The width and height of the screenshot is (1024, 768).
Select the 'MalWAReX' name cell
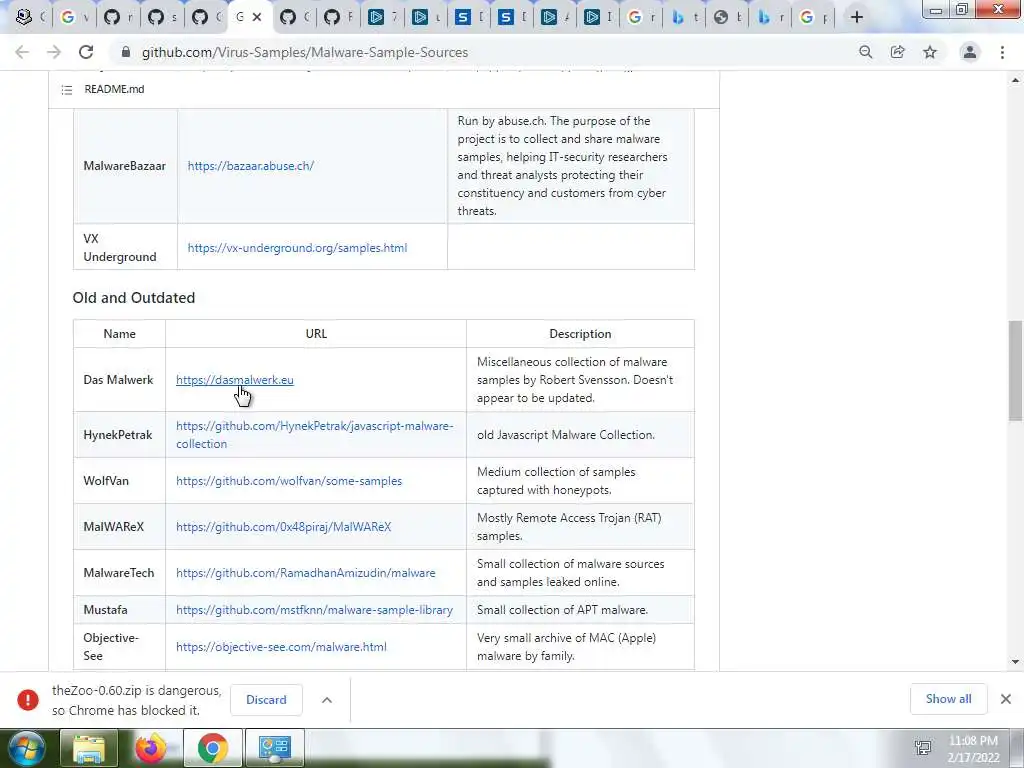pos(119,526)
